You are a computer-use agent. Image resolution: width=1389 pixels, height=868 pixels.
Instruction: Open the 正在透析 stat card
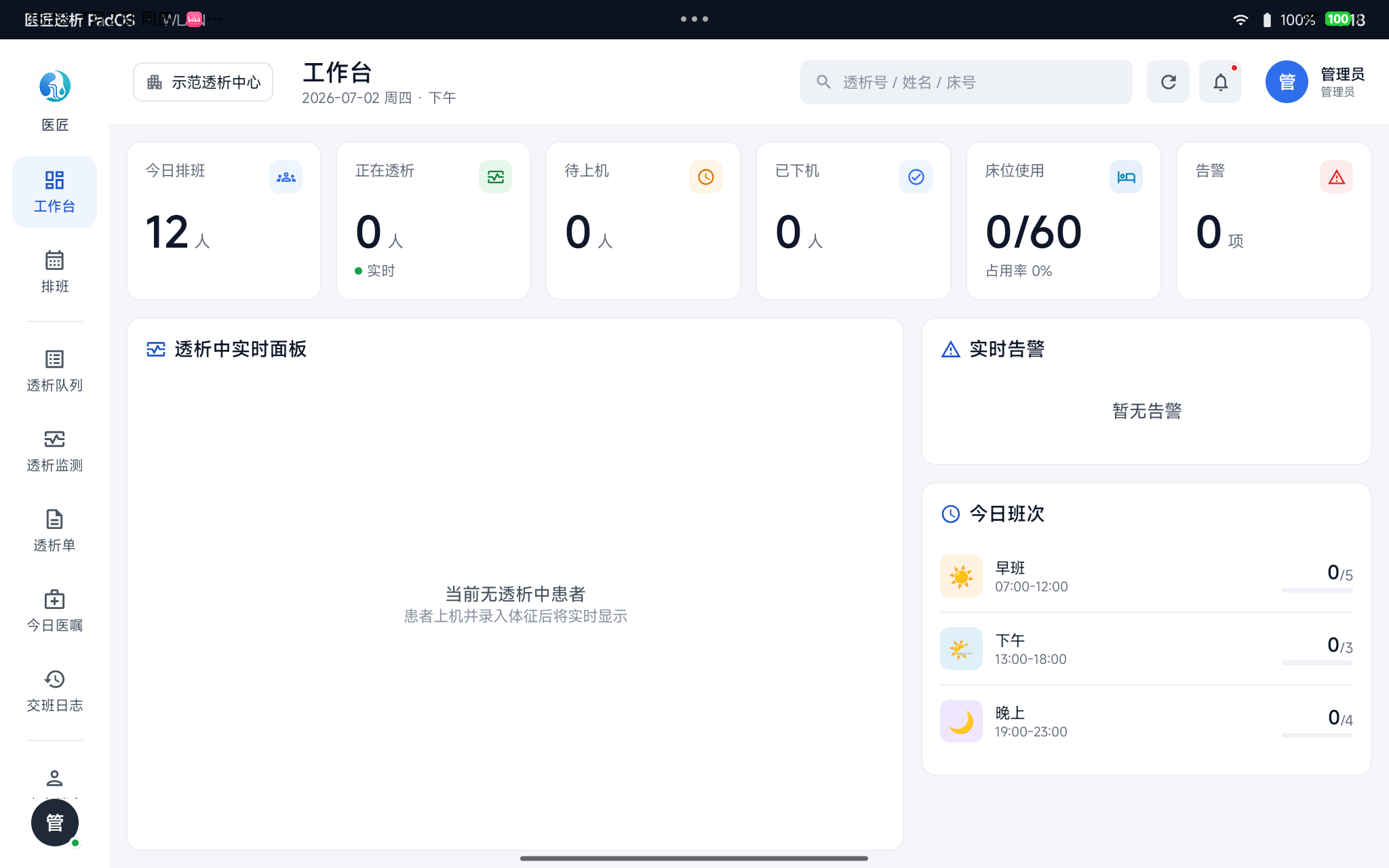(x=433, y=220)
